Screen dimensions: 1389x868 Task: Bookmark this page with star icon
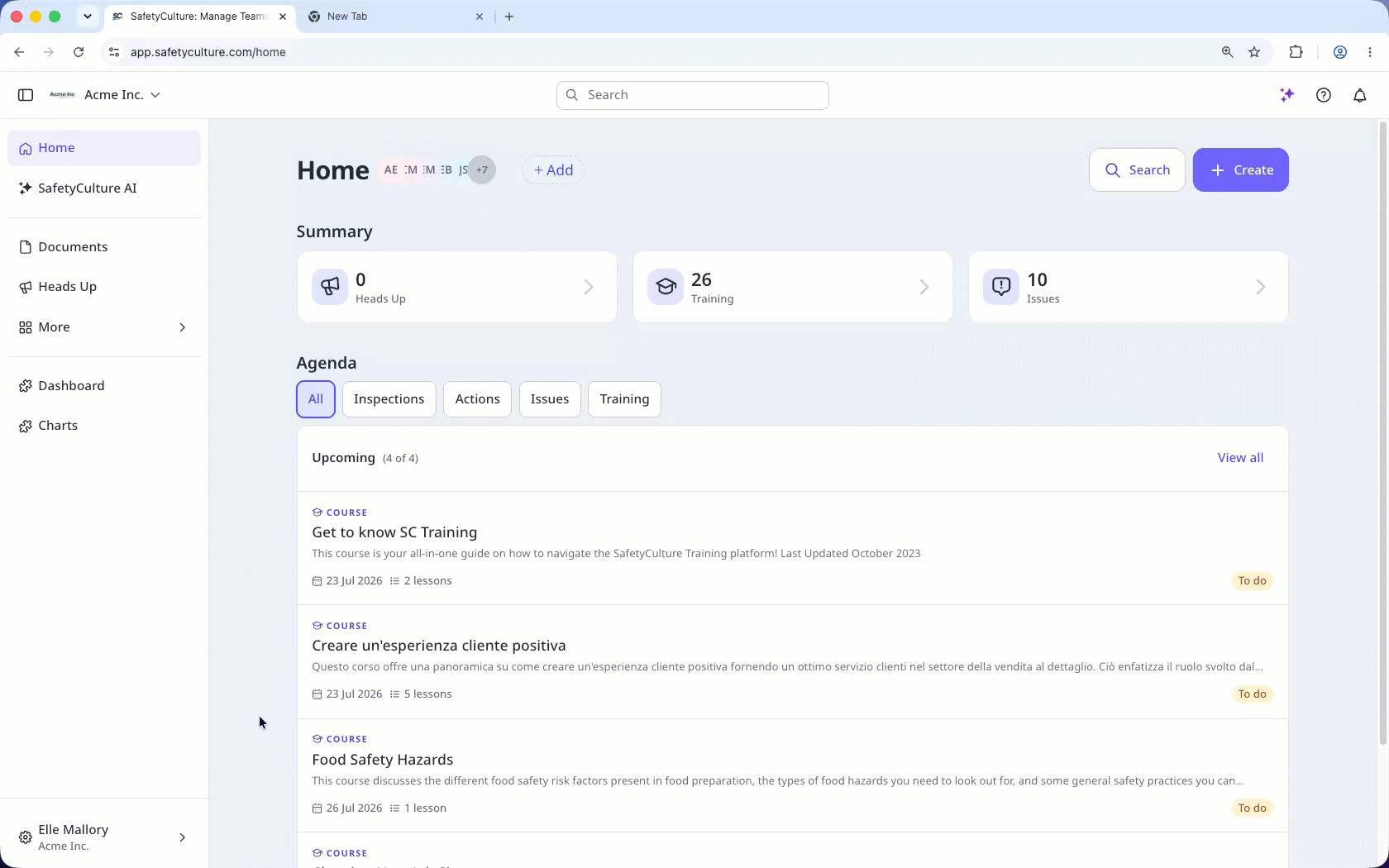click(1254, 52)
